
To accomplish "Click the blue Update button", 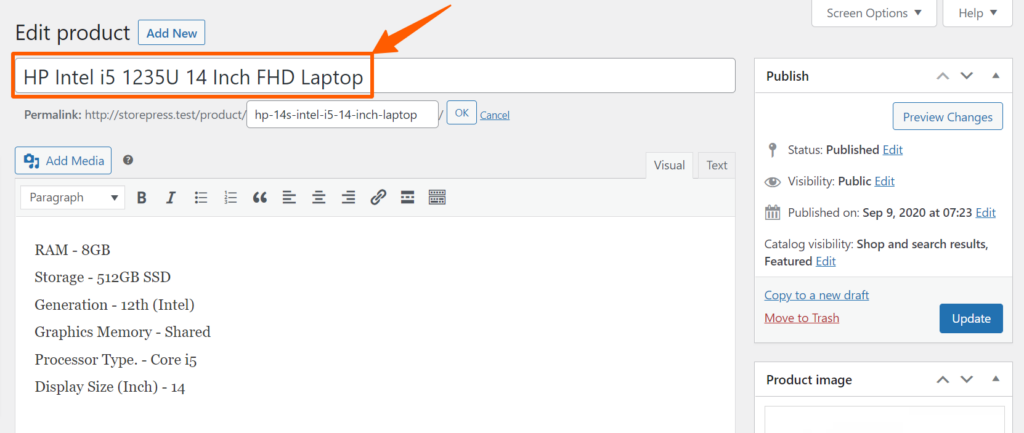I will (x=971, y=319).
